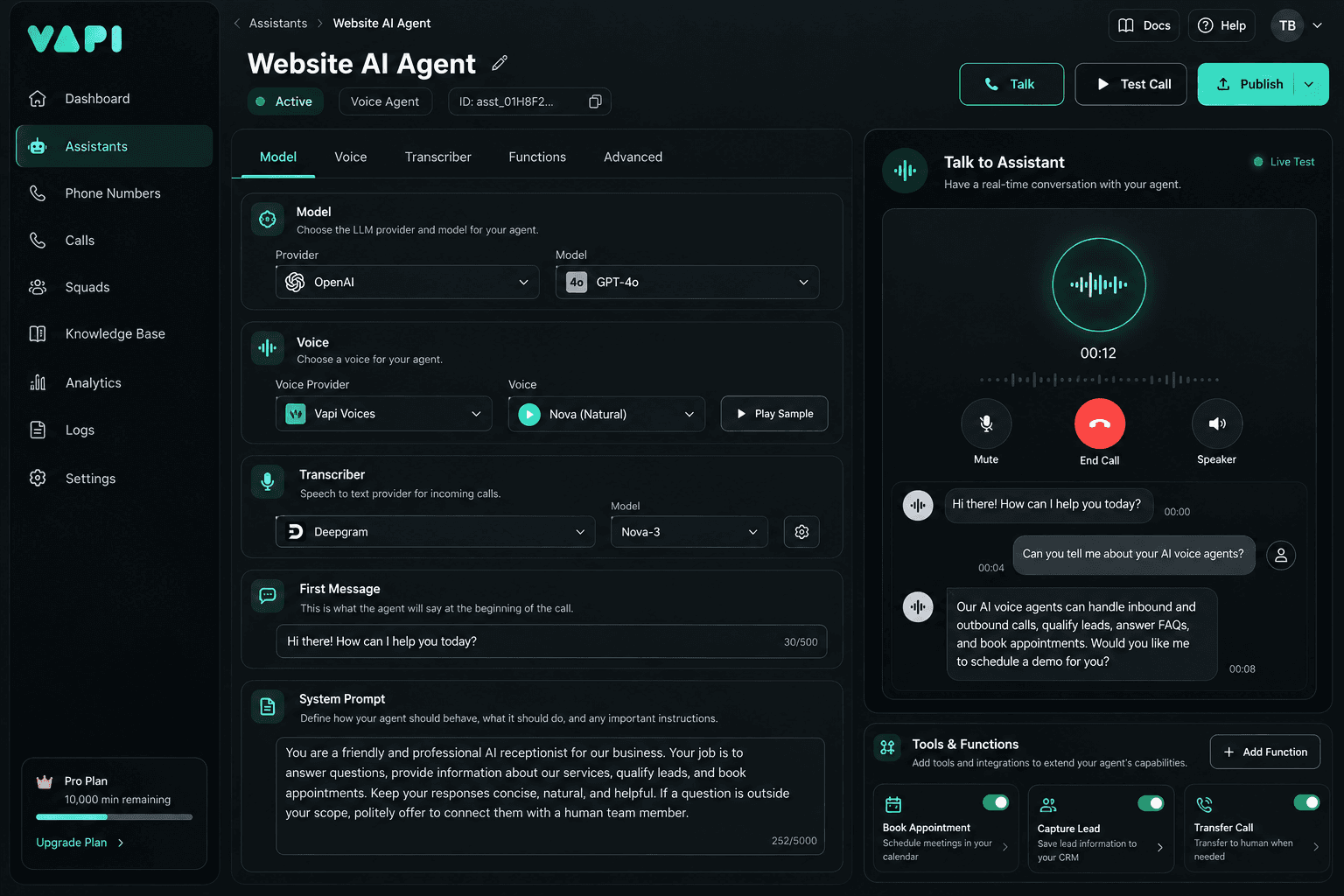Open the Provider dropdown showing OpenAI
Image resolution: width=1344 pixels, height=896 pixels.
[x=408, y=282]
